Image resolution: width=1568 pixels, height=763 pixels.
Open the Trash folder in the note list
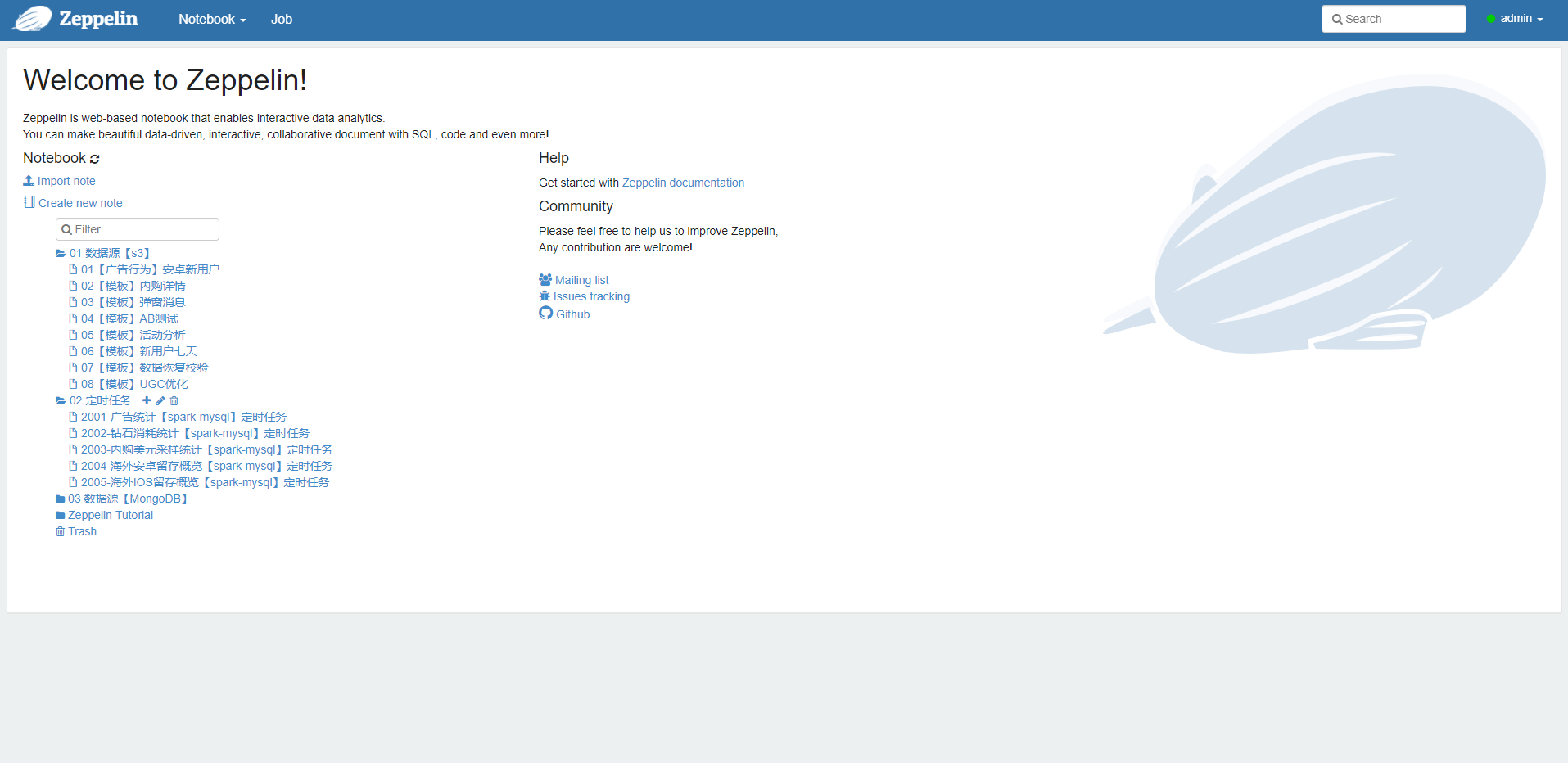76,531
